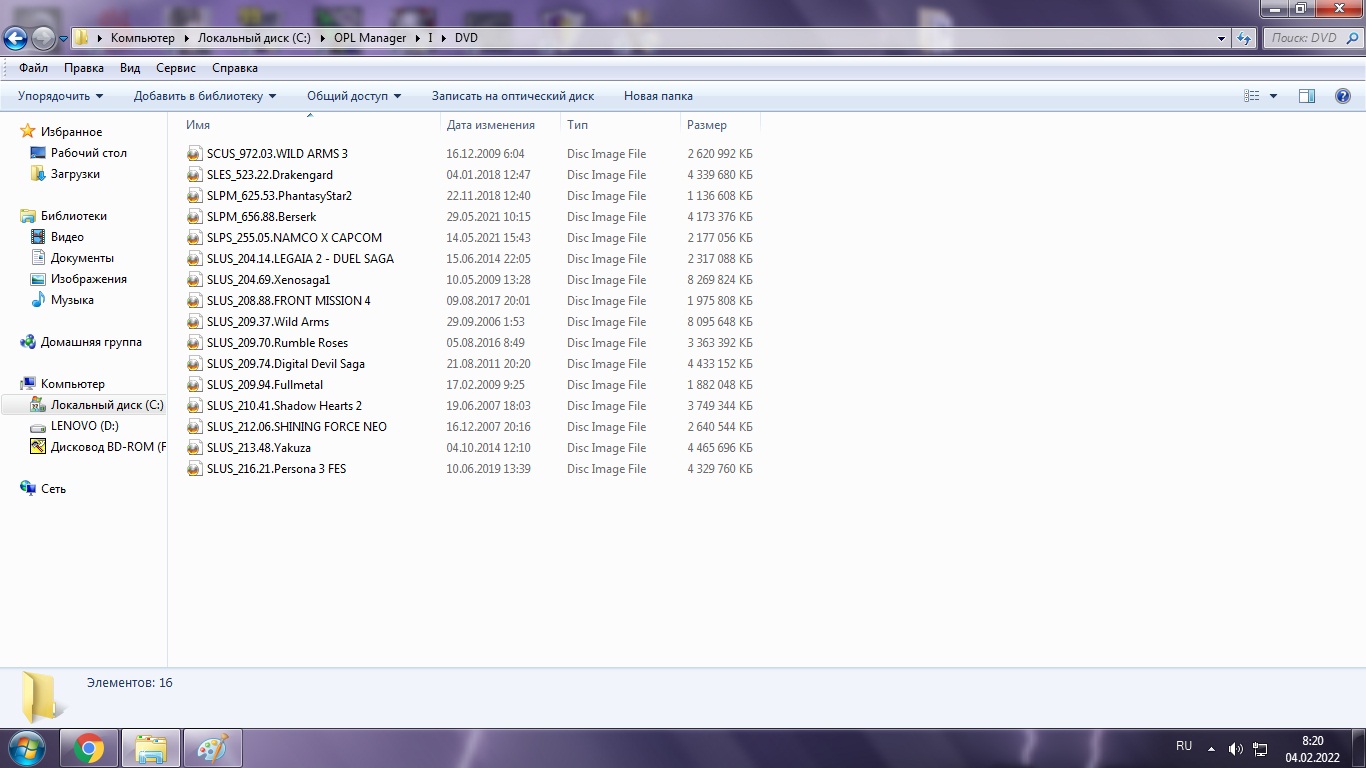Open the Упорядочить dropdown
1366x768 pixels.
pos(61,96)
